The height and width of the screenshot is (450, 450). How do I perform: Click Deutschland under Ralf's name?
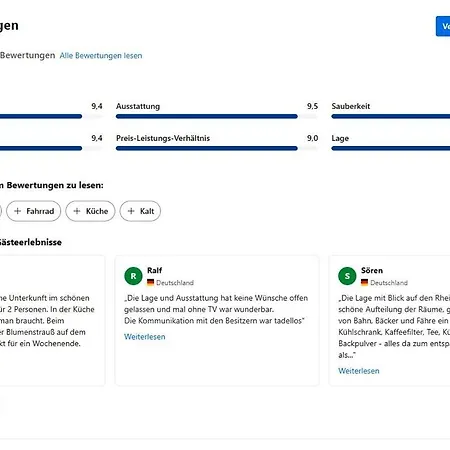tap(175, 283)
